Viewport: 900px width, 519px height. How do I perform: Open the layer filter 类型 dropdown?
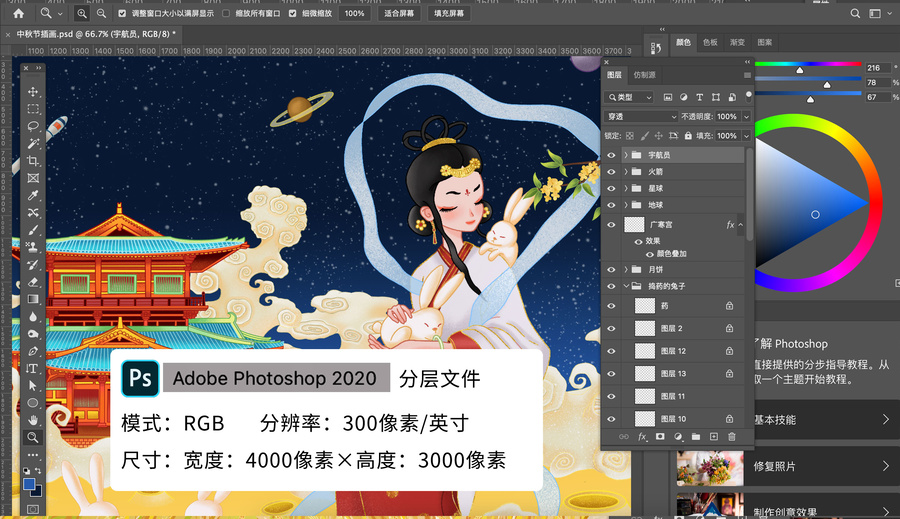coord(630,98)
